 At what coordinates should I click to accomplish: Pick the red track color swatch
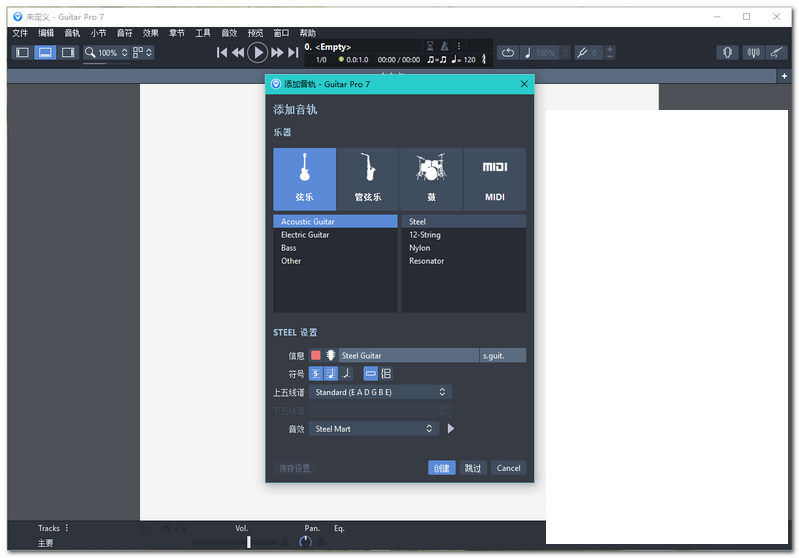click(x=316, y=355)
